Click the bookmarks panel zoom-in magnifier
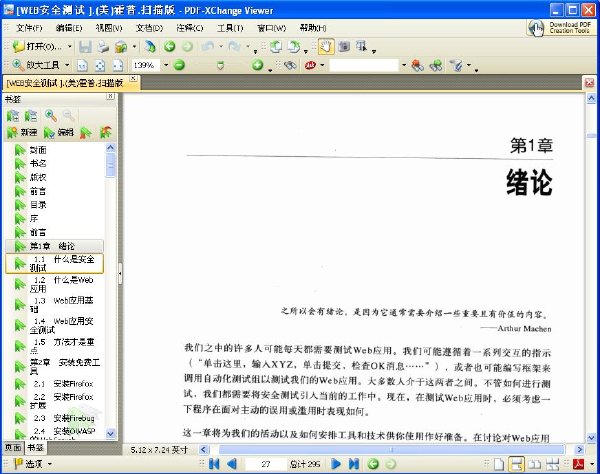Viewport: 600px width, 474px height. point(51,115)
